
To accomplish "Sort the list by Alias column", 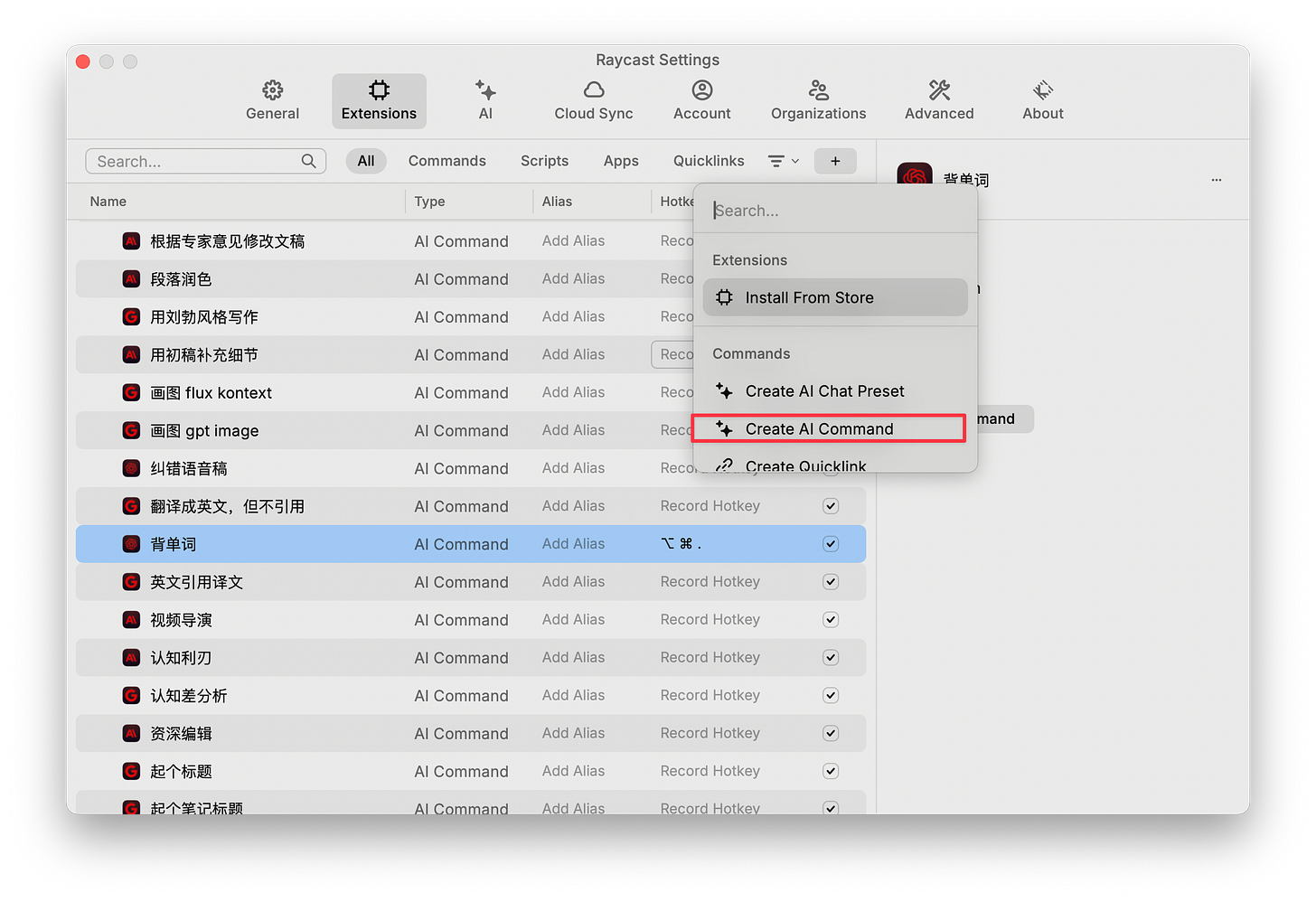I will point(557,202).
